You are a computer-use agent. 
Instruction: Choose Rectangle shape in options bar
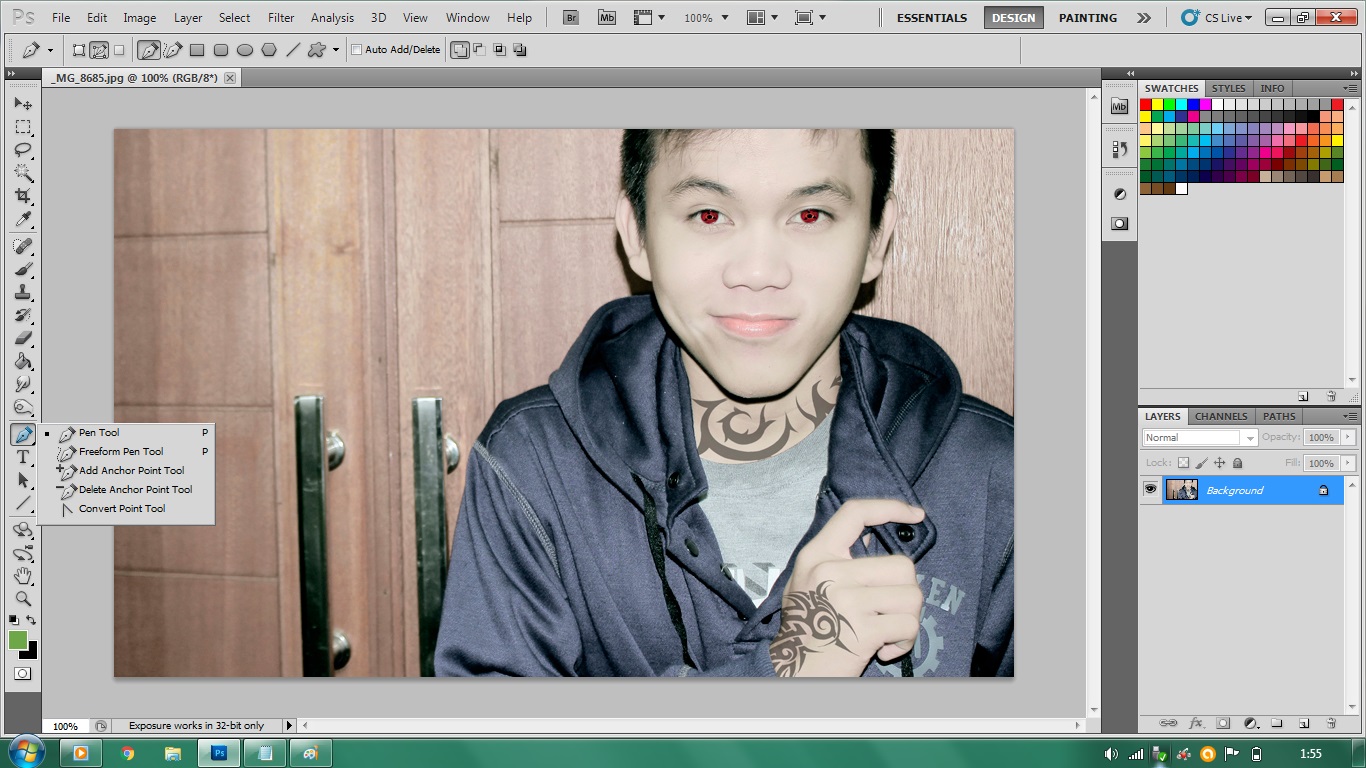pyautogui.click(x=197, y=49)
